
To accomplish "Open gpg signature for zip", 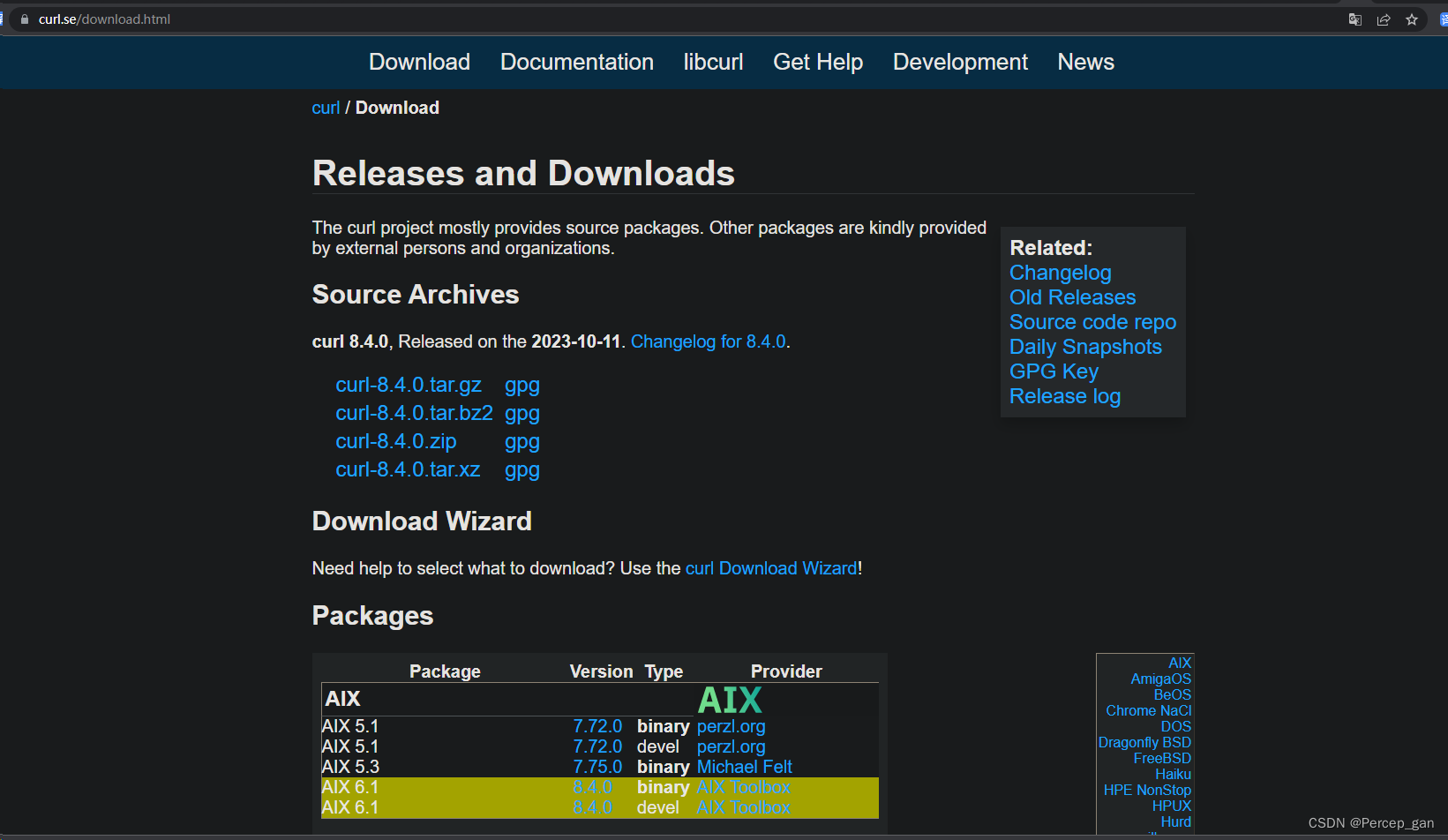I will coord(522,442).
